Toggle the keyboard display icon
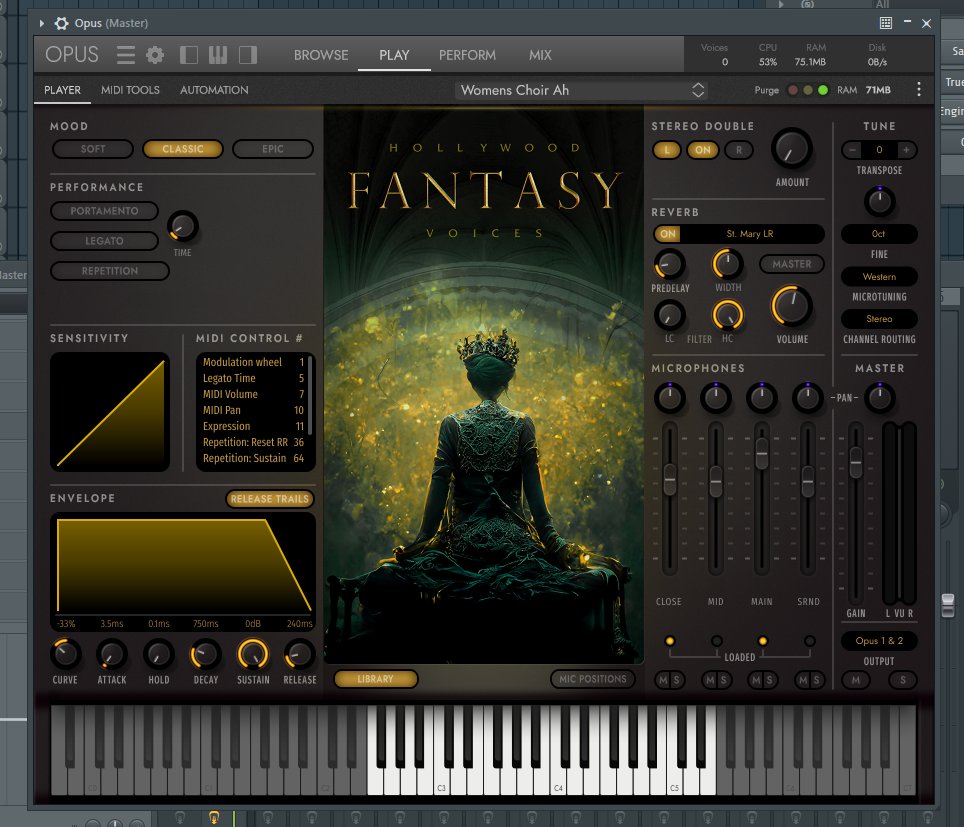 (218, 55)
